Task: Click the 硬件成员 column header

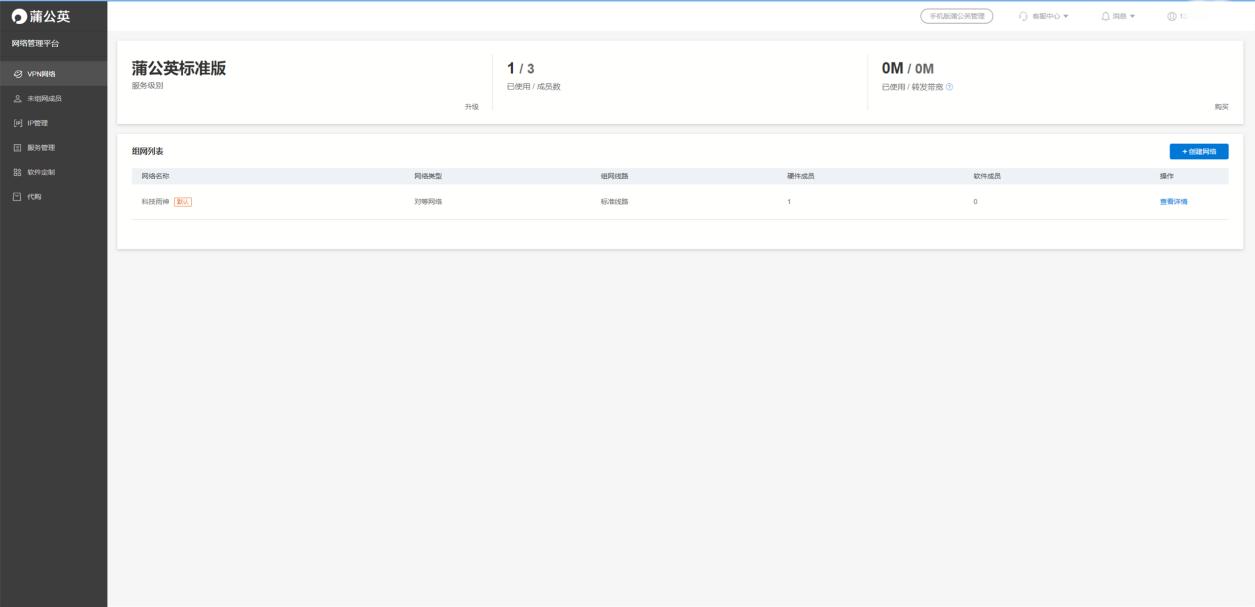Action: tap(800, 176)
